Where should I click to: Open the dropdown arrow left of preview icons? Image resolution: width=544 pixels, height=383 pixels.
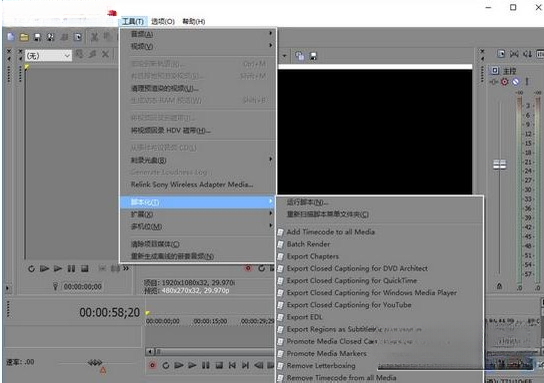point(284,56)
